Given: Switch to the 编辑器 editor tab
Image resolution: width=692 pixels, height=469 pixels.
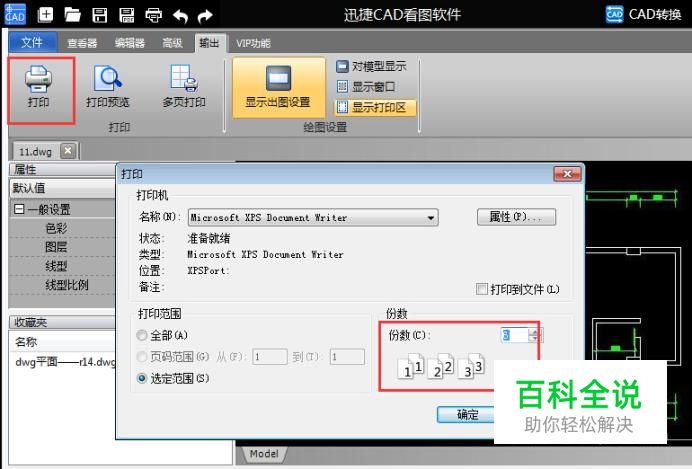Looking at the screenshot, I should (130, 43).
